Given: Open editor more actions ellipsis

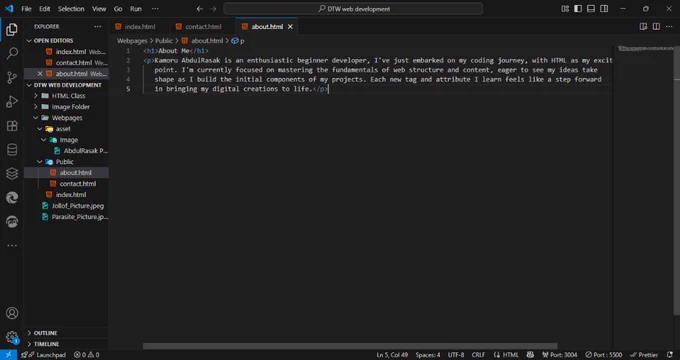Looking at the screenshot, I should pos(669,26).
